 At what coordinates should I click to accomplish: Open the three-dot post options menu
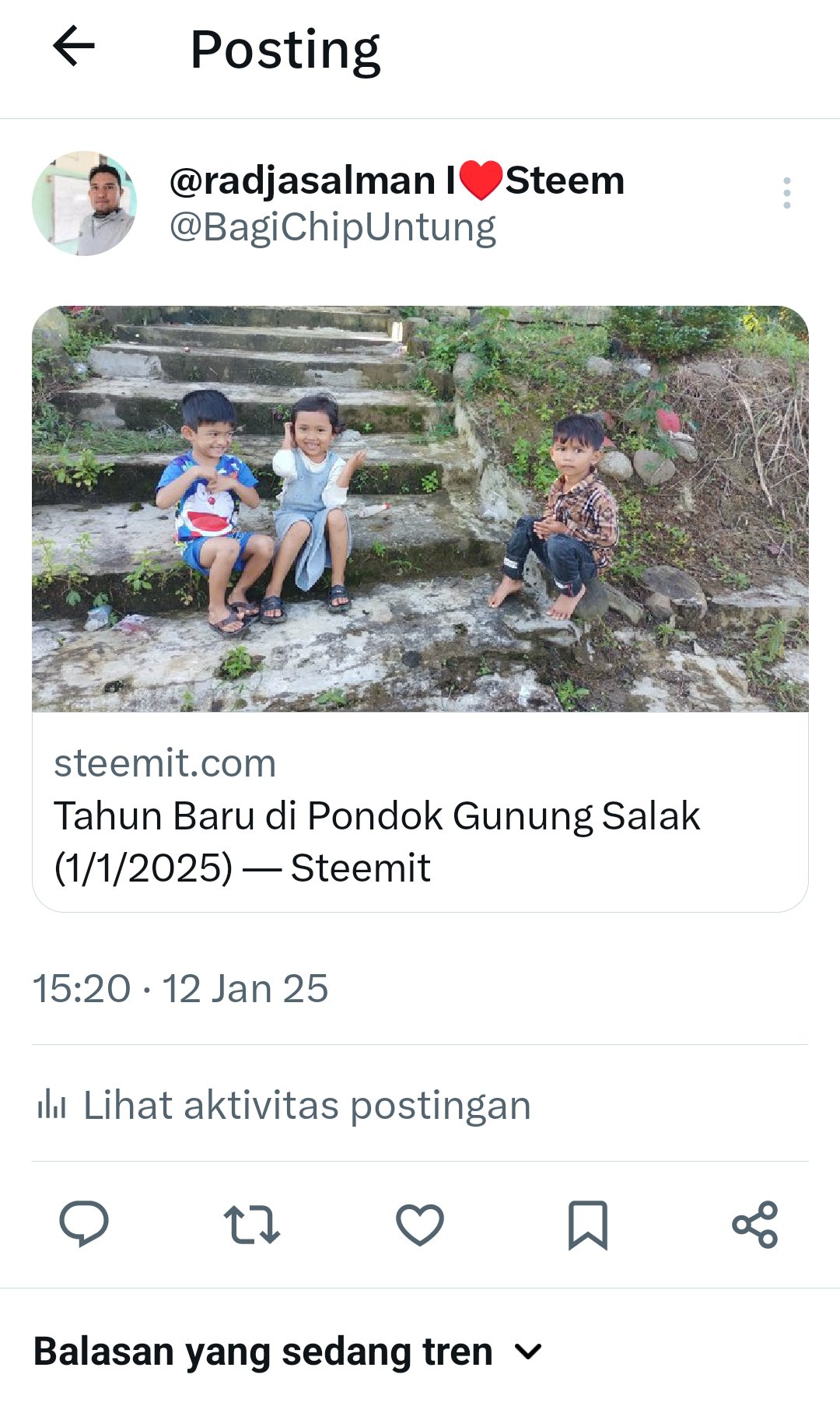(787, 192)
